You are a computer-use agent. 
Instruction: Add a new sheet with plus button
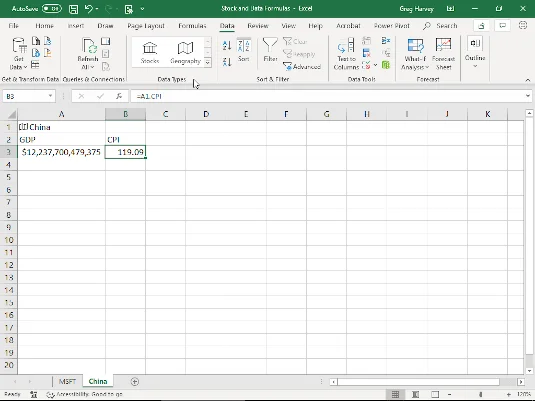coord(135,382)
